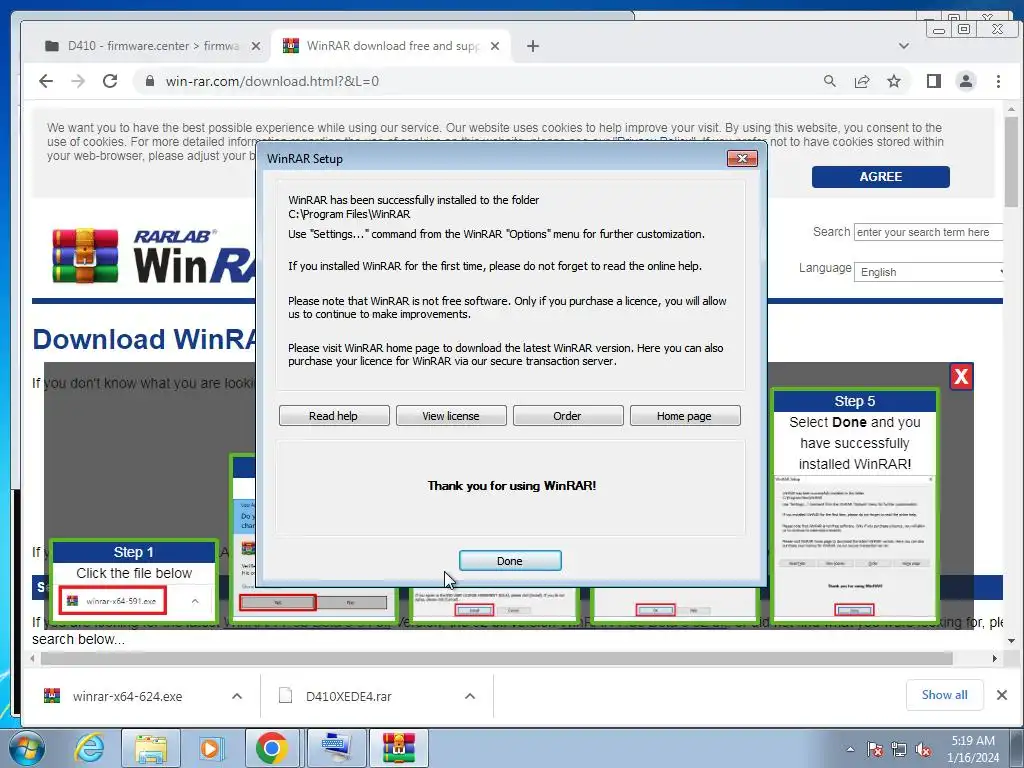The height and width of the screenshot is (768, 1024).
Task: Open Action Center flag icon
Action: click(x=875, y=749)
